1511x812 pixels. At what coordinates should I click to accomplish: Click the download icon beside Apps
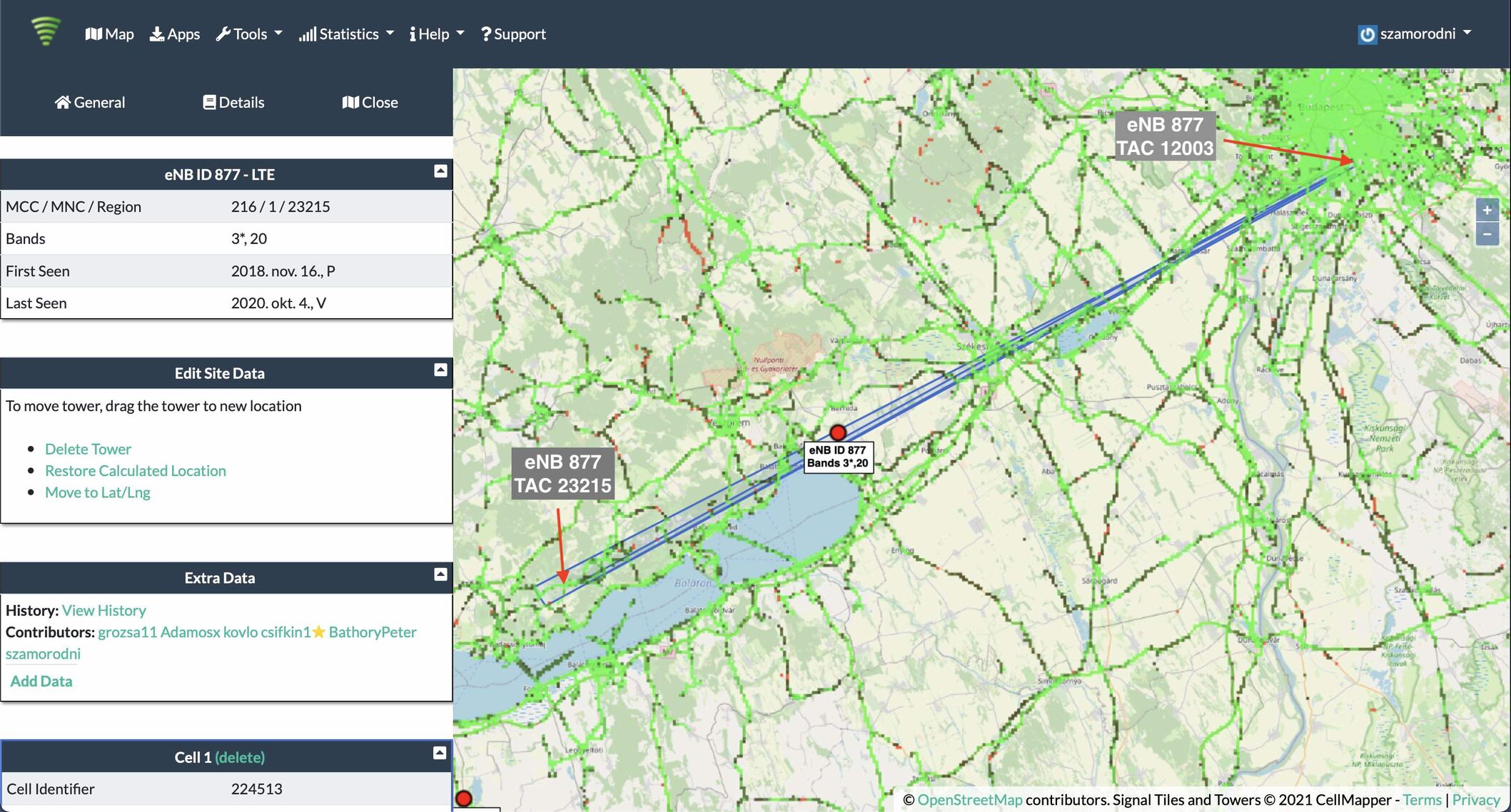click(157, 34)
